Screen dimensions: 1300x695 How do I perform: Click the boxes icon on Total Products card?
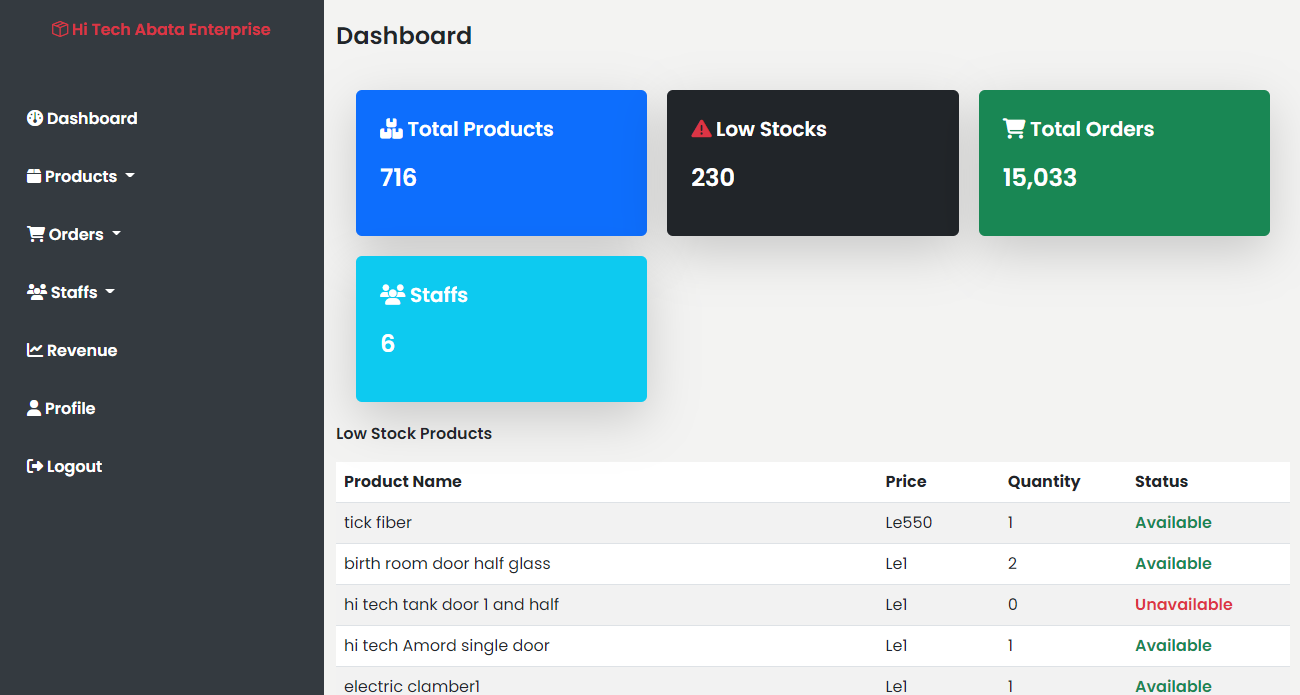click(391, 129)
